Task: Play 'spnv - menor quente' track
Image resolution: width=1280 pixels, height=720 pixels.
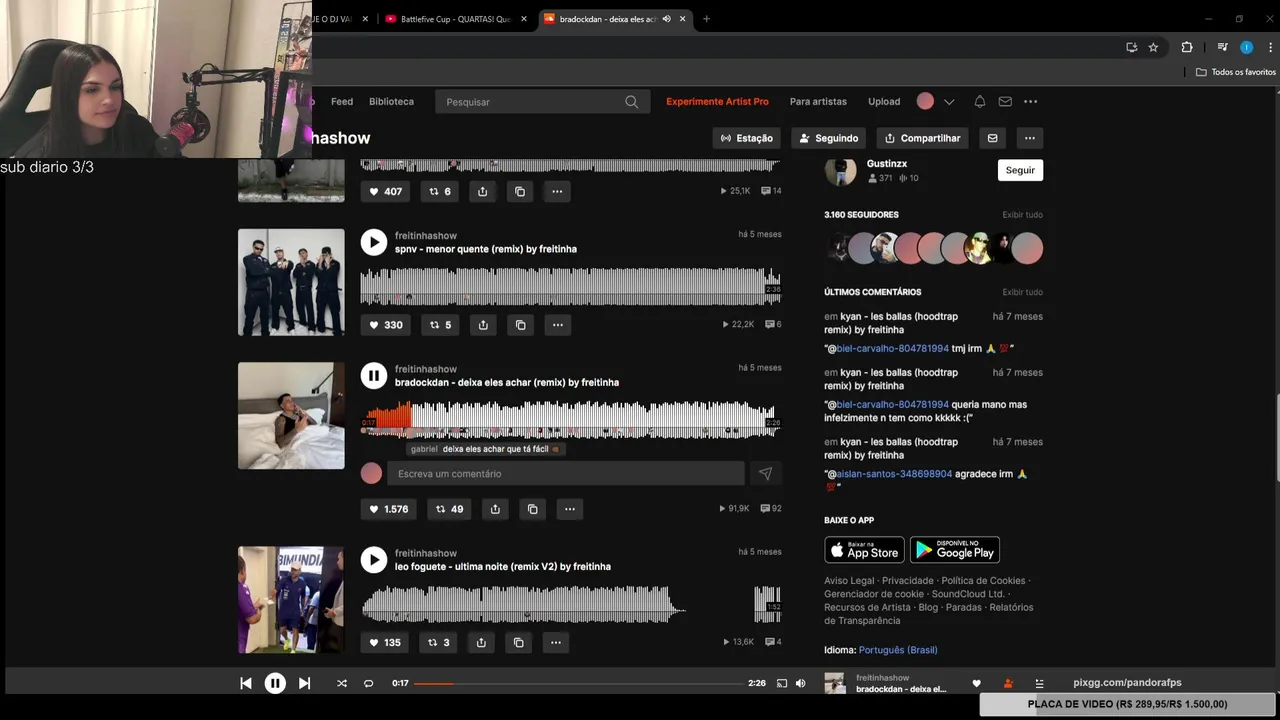Action: coord(373,242)
